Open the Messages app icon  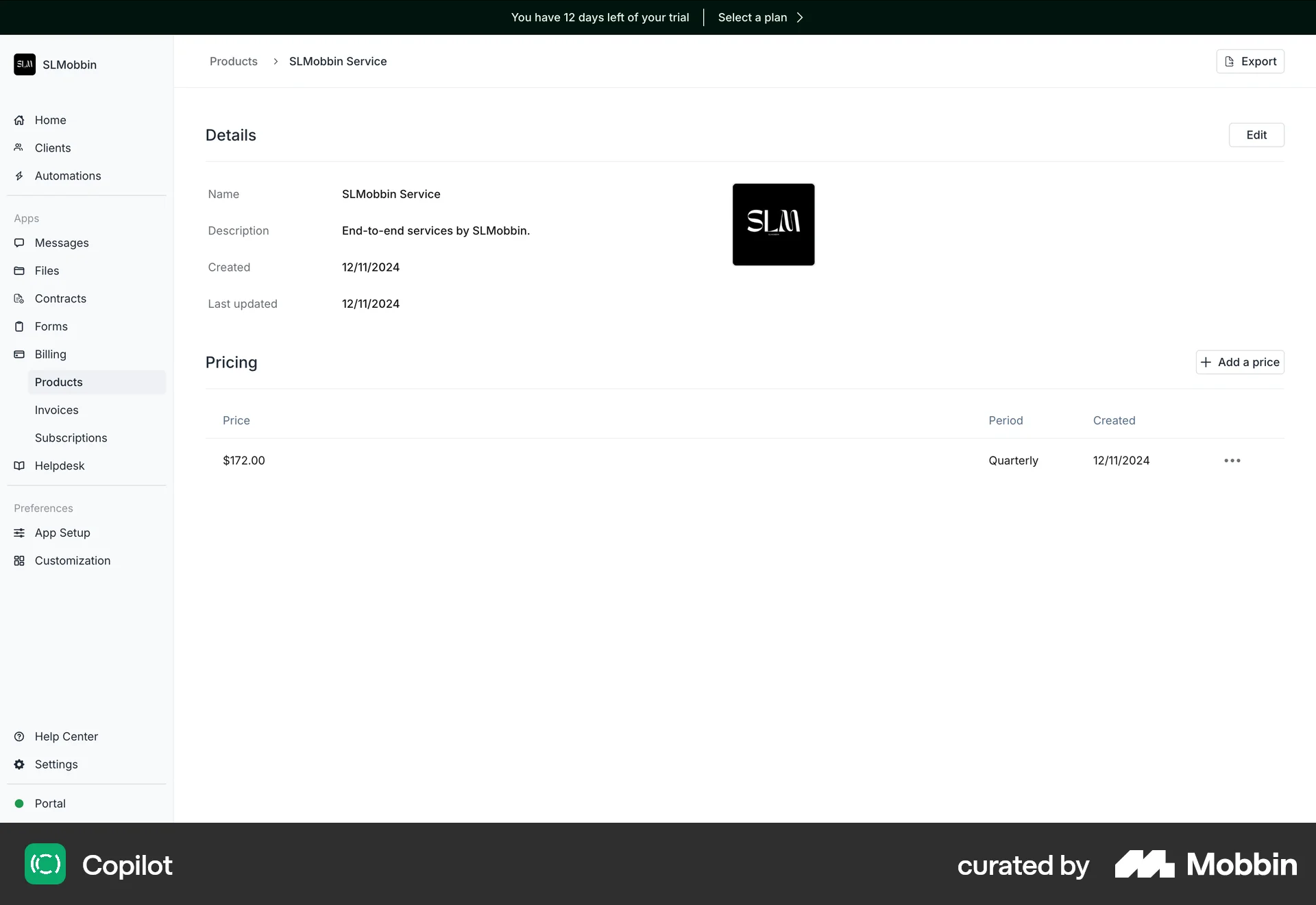tap(20, 243)
